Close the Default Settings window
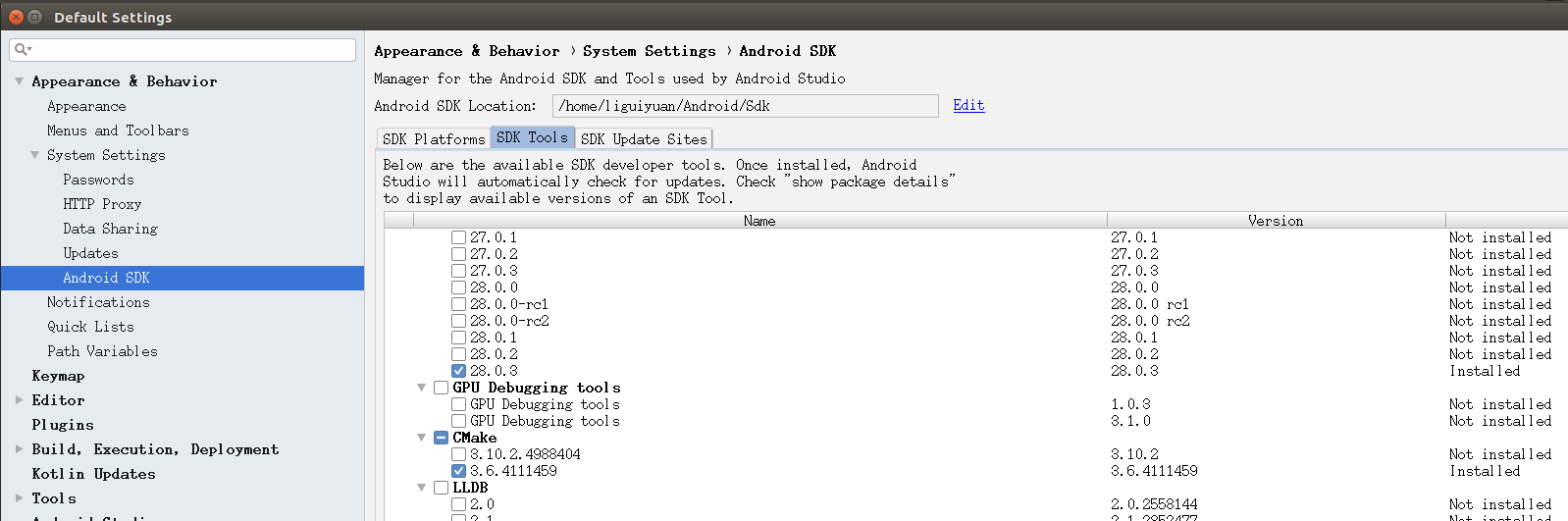The width and height of the screenshot is (1568, 521). (16, 17)
